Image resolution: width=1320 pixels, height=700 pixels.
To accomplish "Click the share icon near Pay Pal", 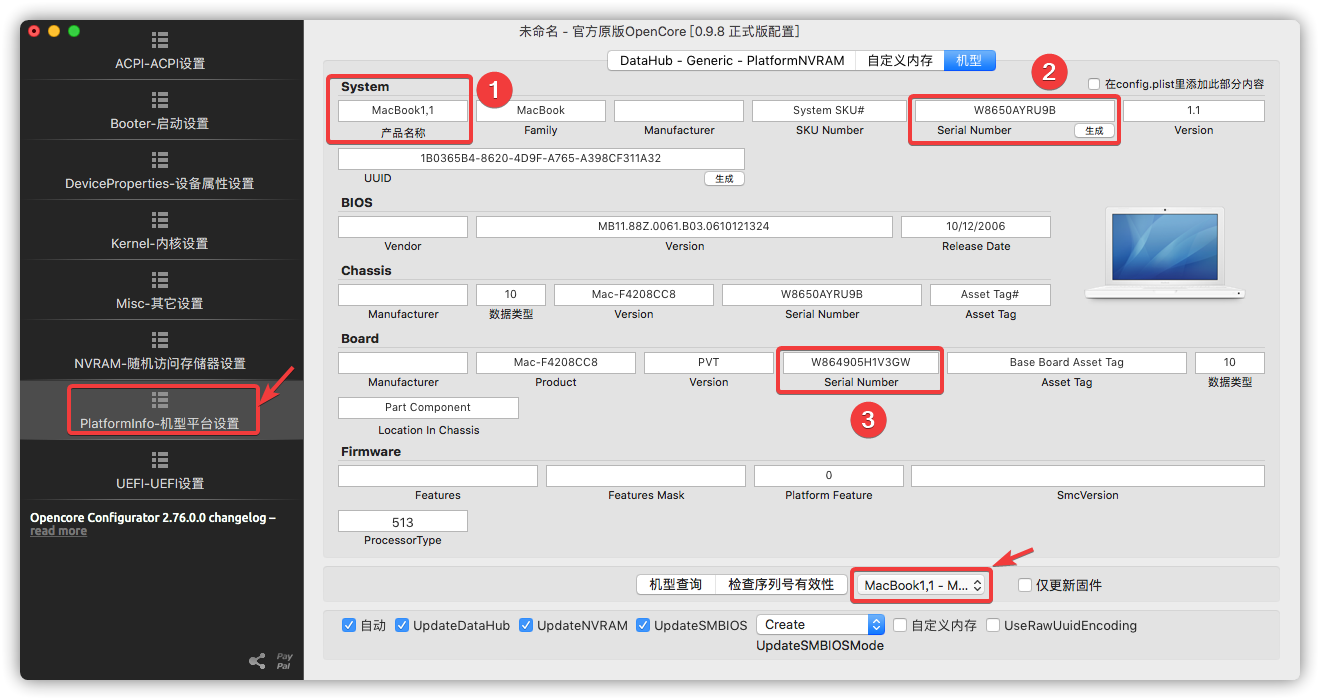I will [258, 659].
